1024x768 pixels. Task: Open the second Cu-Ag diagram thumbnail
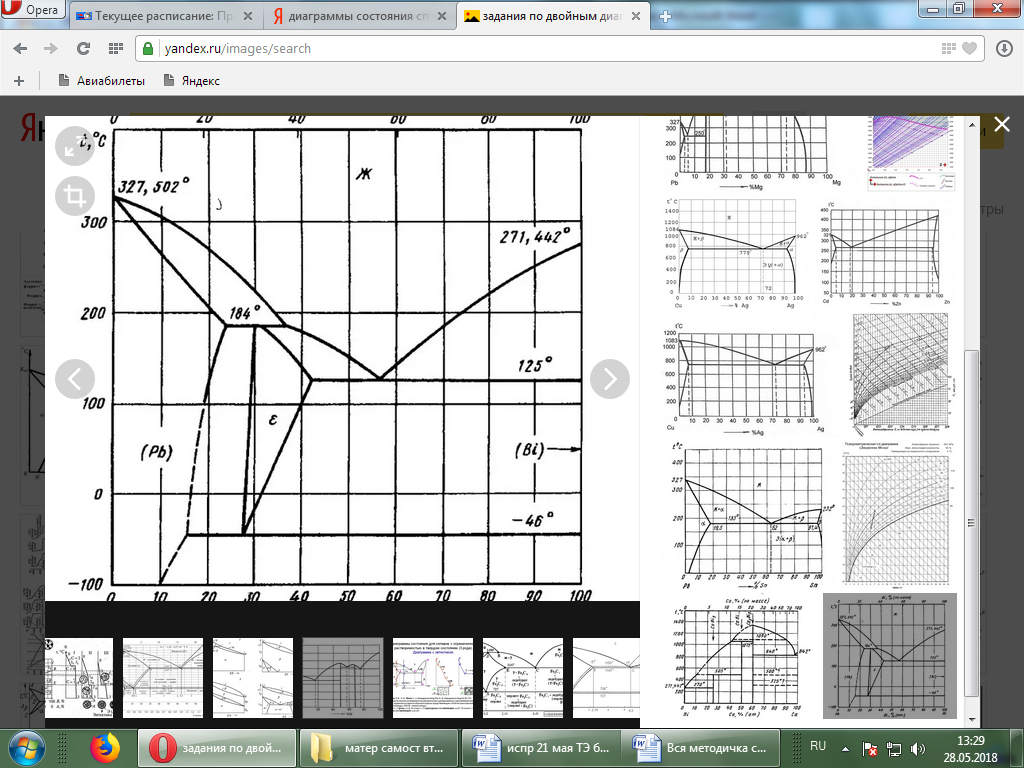746,379
